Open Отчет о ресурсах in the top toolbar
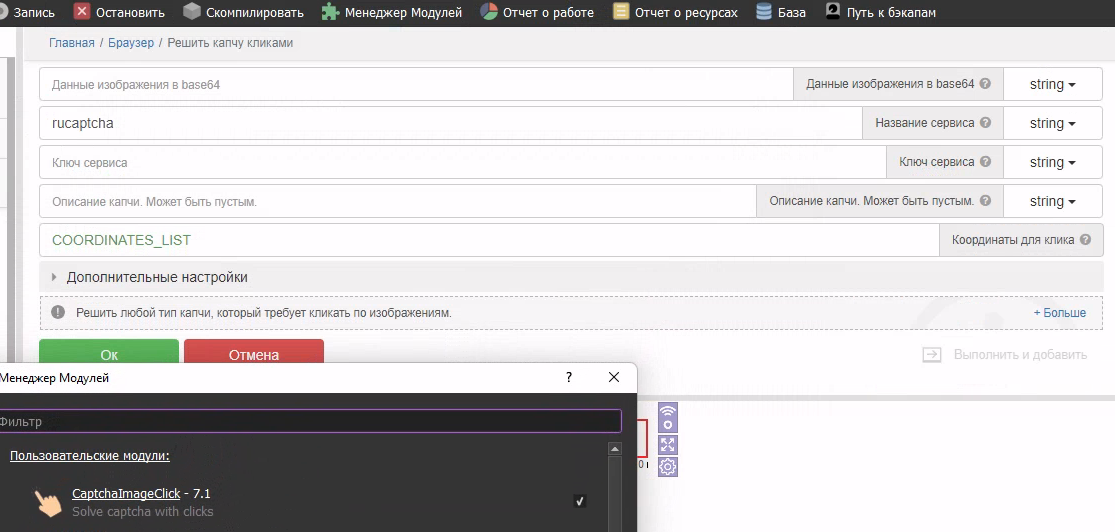1115x532 pixels. [676, 12]
